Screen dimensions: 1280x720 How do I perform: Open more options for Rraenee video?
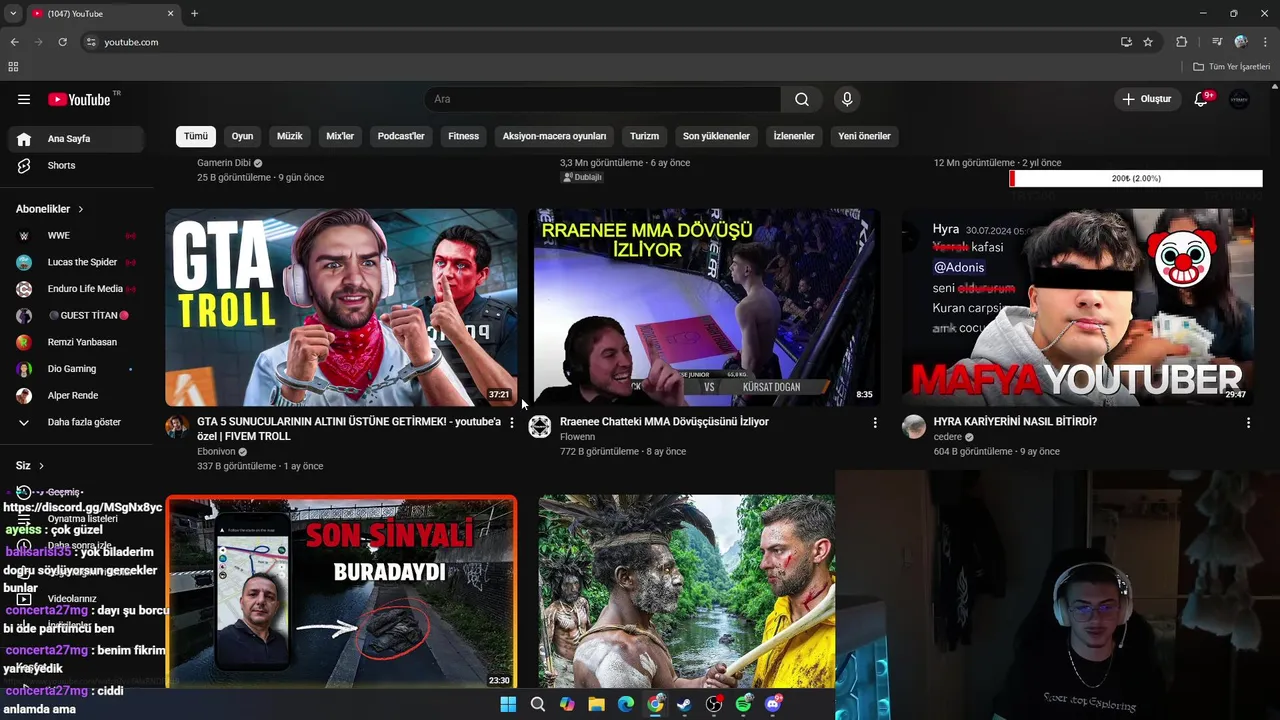(x=875, y=423)
